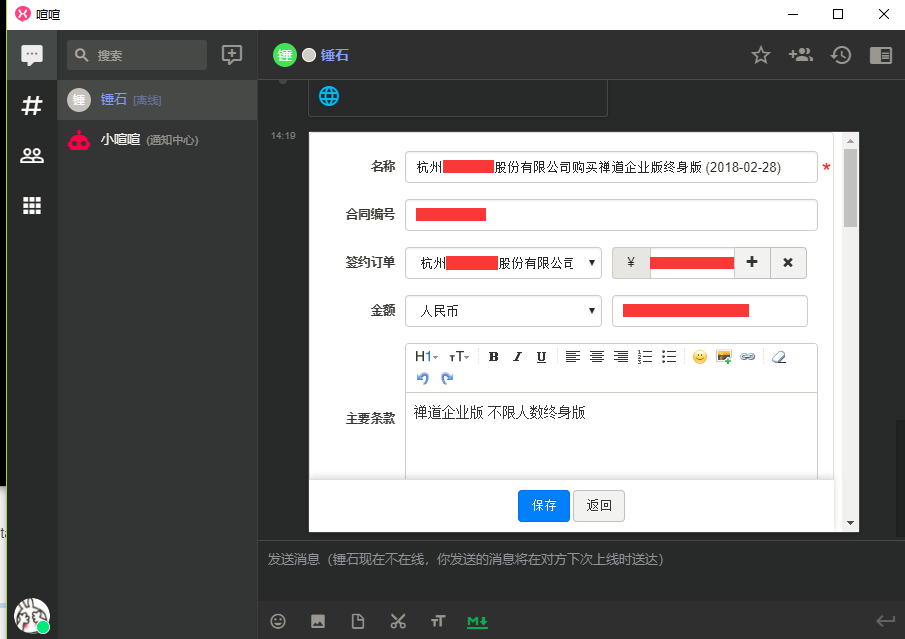The image size is (905, 639).
Task: Click the 锤石 name in the chat header
Action: click(335, 55)
